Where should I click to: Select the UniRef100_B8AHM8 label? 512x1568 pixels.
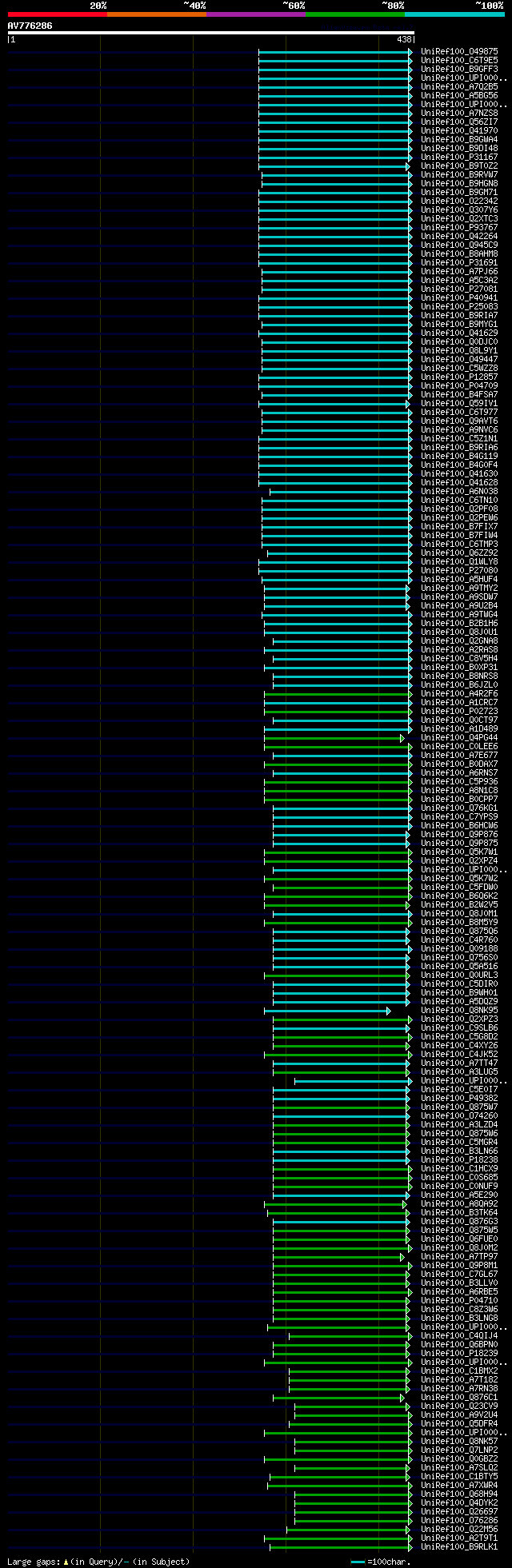coord(460,254)
